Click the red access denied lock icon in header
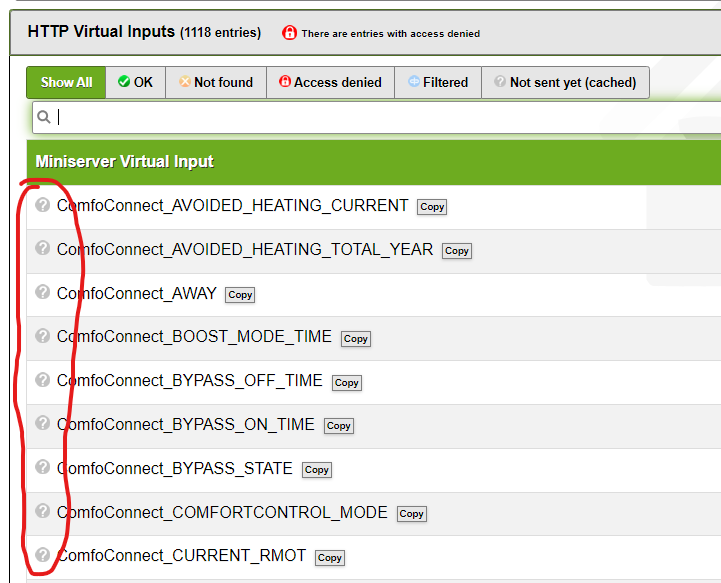Image resolution: width=721 pixels, height=583 pixels. [x=289, y=33]
